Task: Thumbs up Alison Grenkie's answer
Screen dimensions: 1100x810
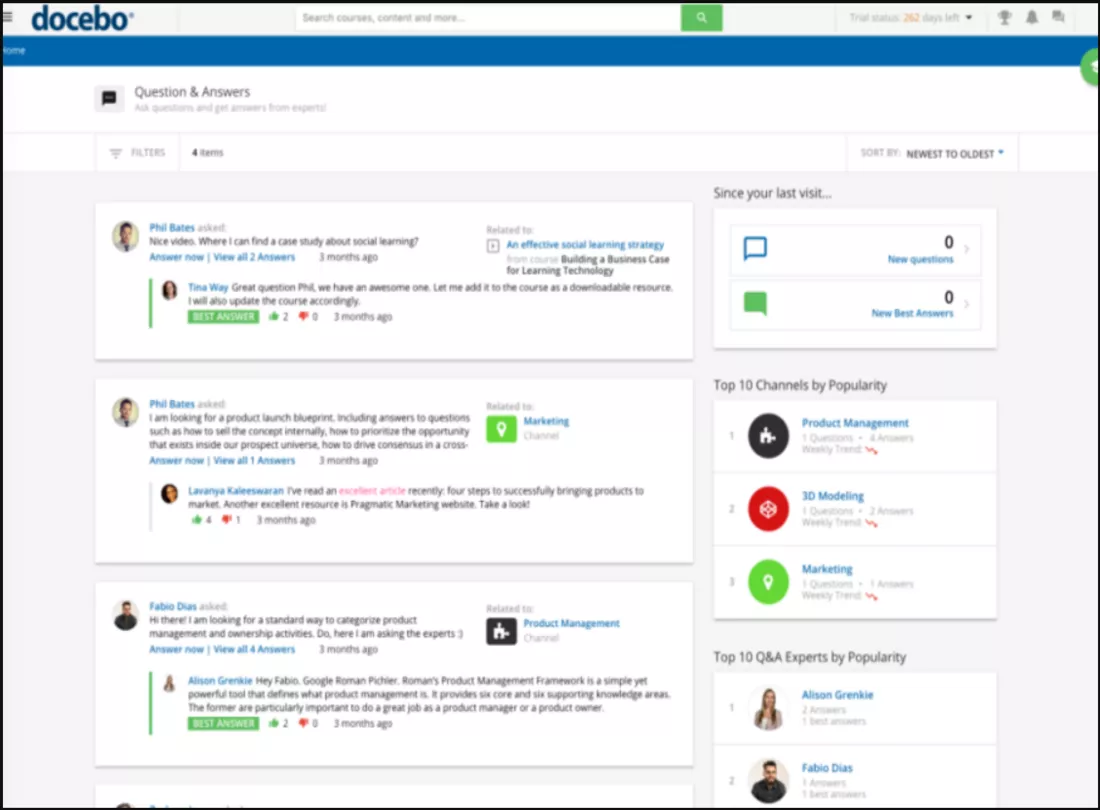Action: (x=273, y=723)
